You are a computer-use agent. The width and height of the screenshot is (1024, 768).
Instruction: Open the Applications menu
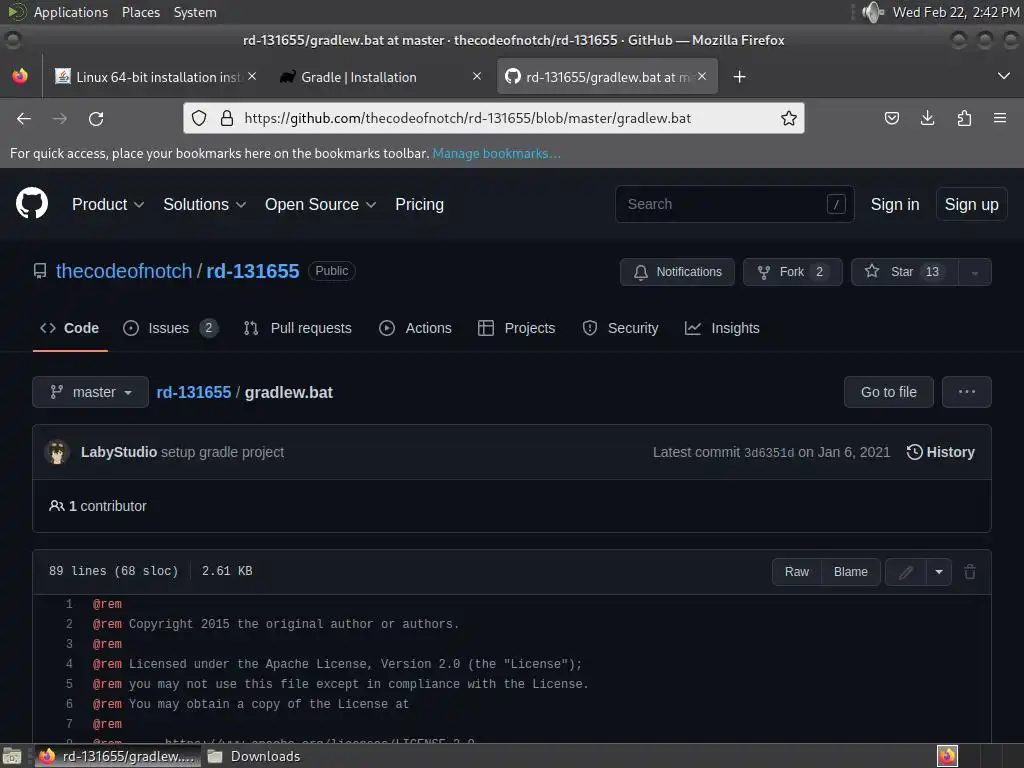pos(71,12)
